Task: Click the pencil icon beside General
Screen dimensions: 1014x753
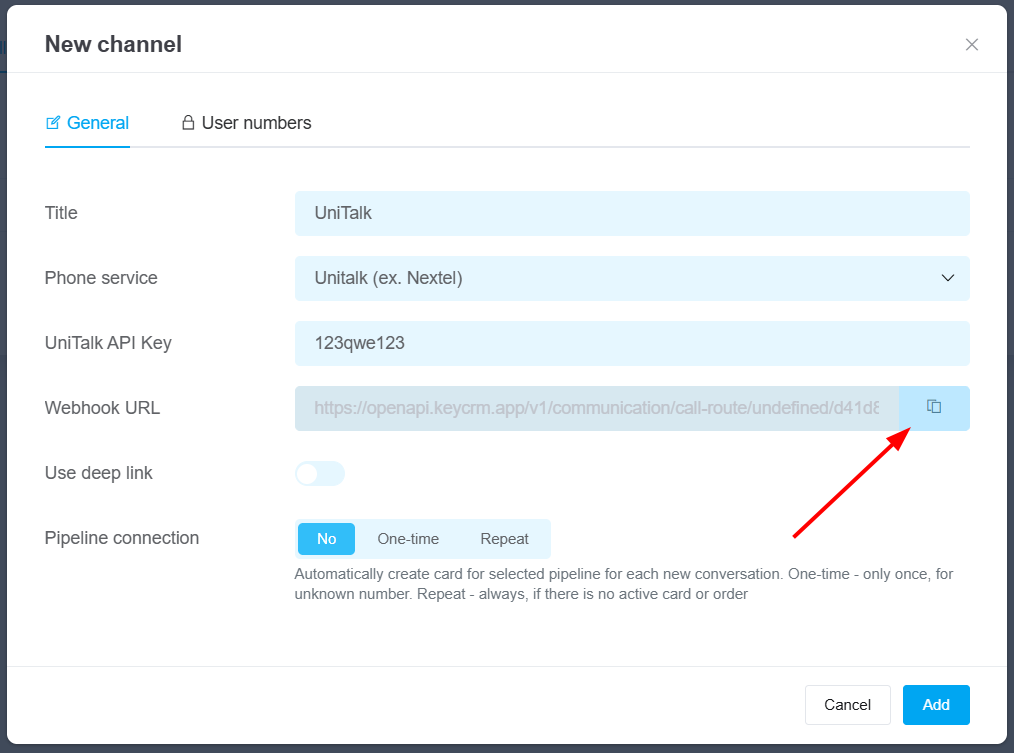Action: coord(54,123)
